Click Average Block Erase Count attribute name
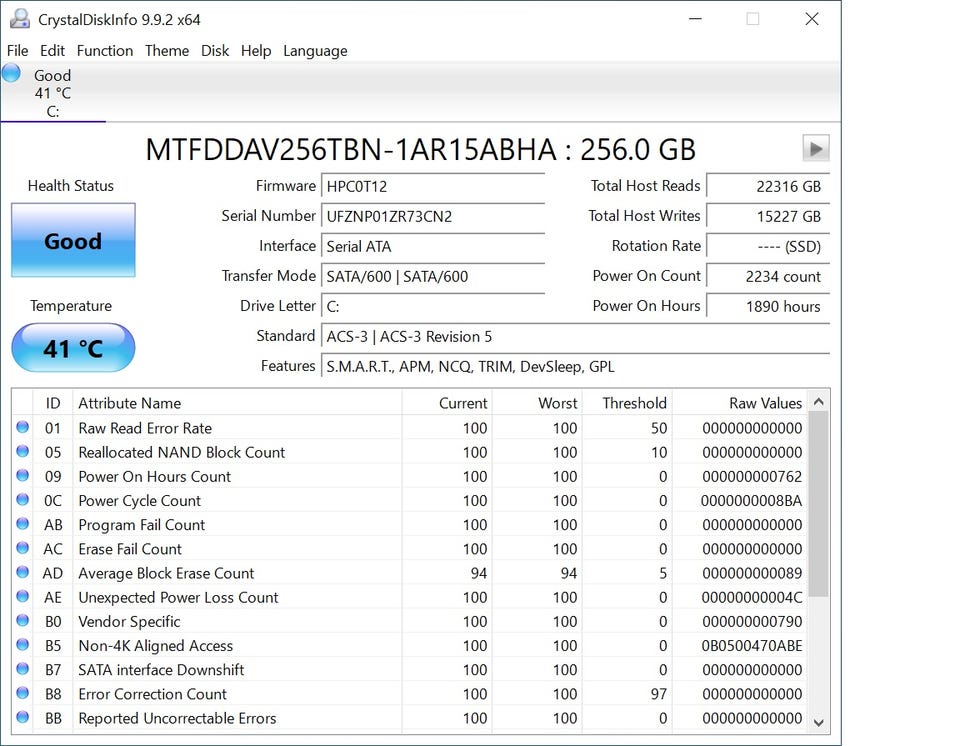 tap(166, 573)
